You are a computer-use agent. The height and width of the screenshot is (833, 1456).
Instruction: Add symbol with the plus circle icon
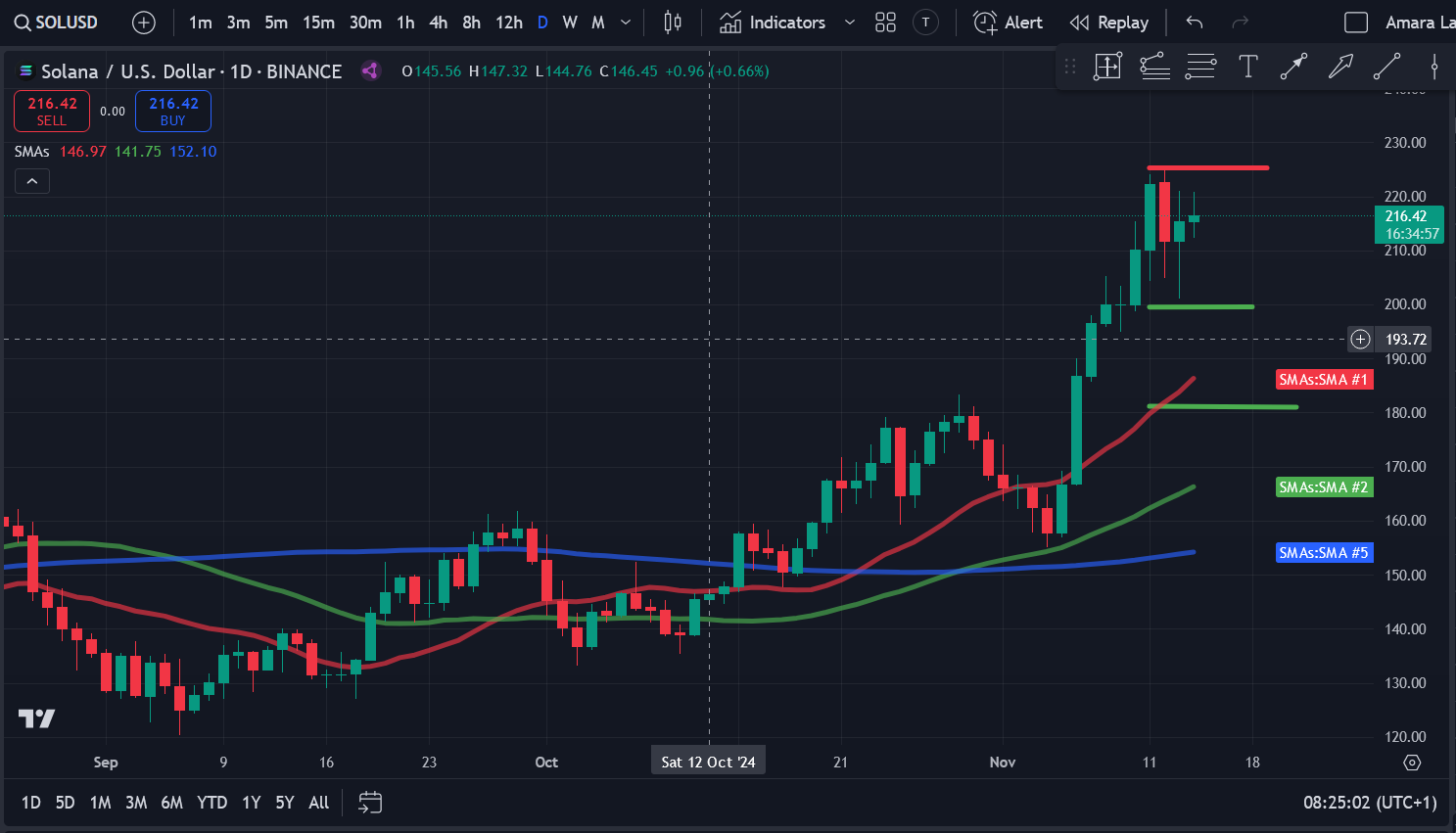click(144, 23)
